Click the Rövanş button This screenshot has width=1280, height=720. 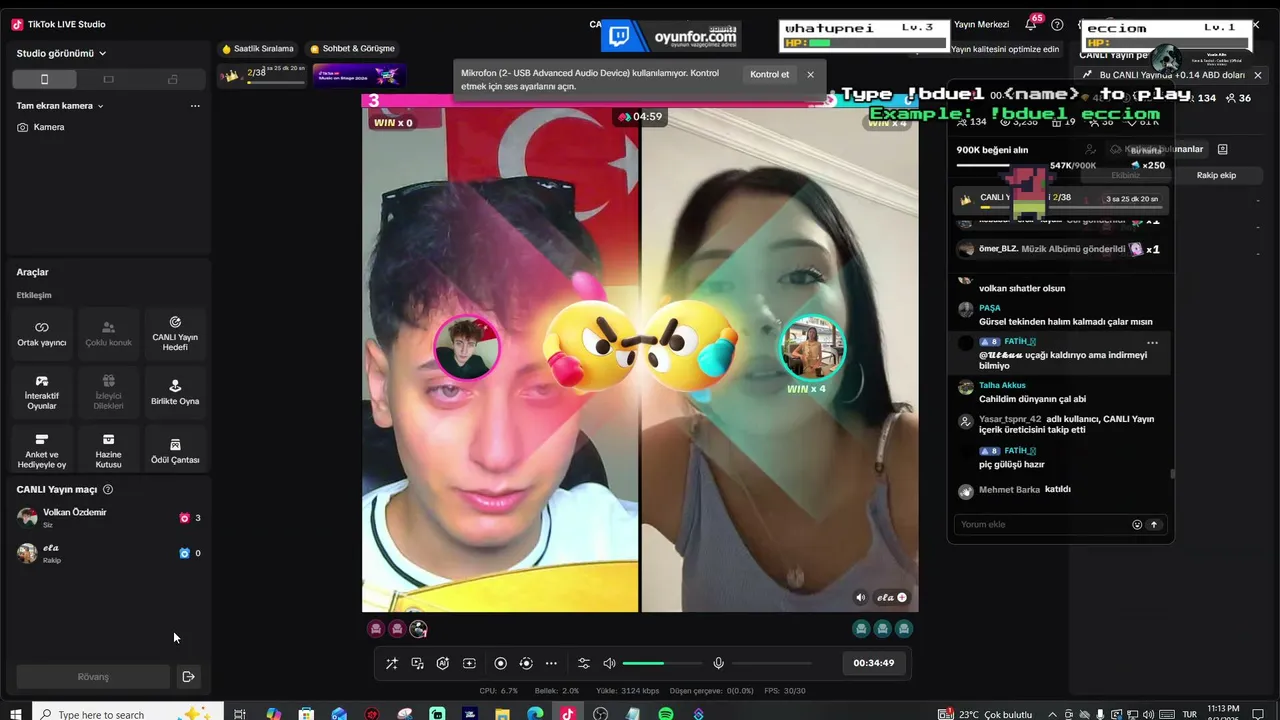(93, 677)
